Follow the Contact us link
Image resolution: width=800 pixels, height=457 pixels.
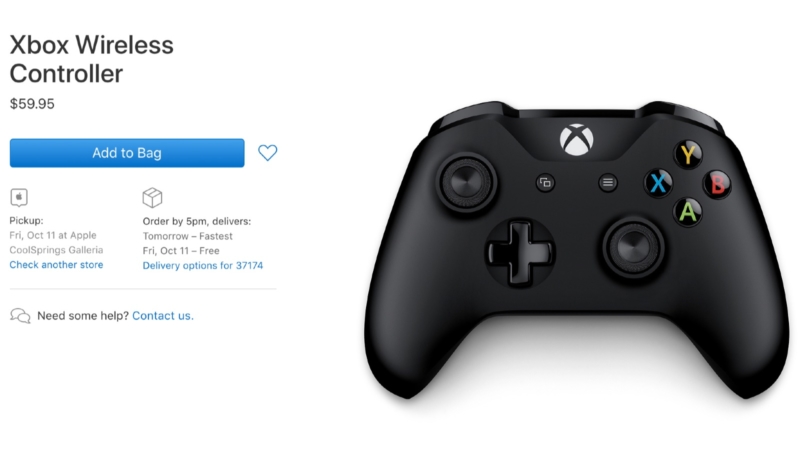tap(163, 316)
